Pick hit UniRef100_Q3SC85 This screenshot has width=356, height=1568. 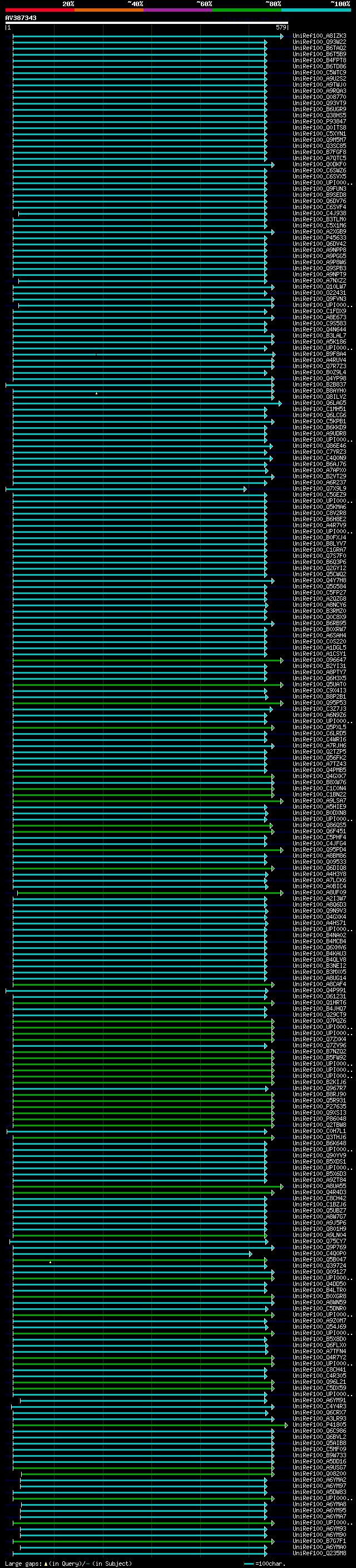(319, 146)
